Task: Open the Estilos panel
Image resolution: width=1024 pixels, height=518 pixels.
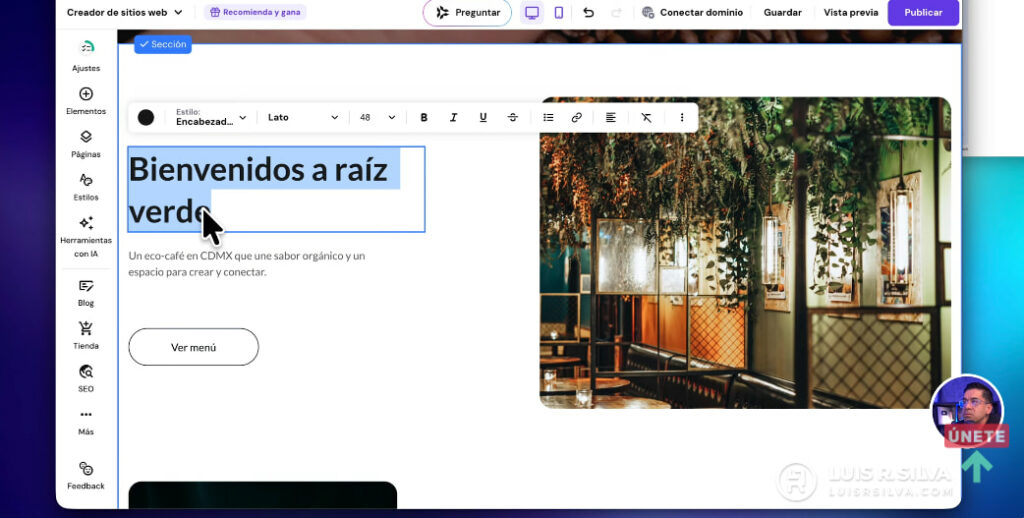Action: (86, 187)
